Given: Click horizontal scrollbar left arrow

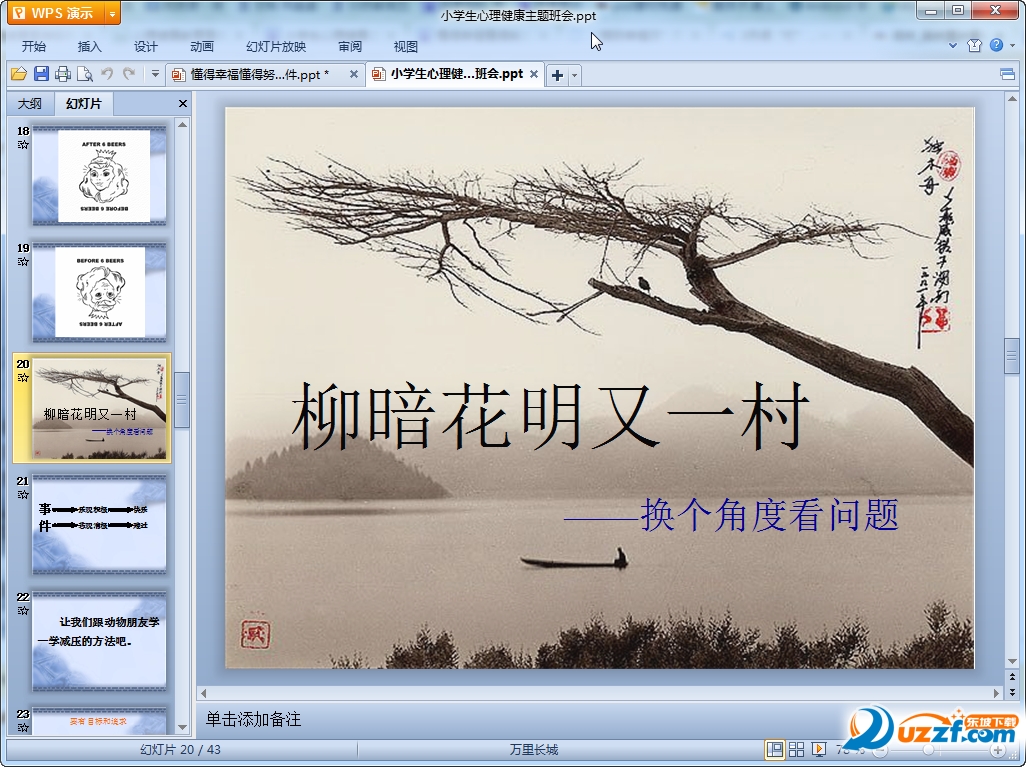Looking at the screenshot, I should pyautogui.click(x=203, y=692).
